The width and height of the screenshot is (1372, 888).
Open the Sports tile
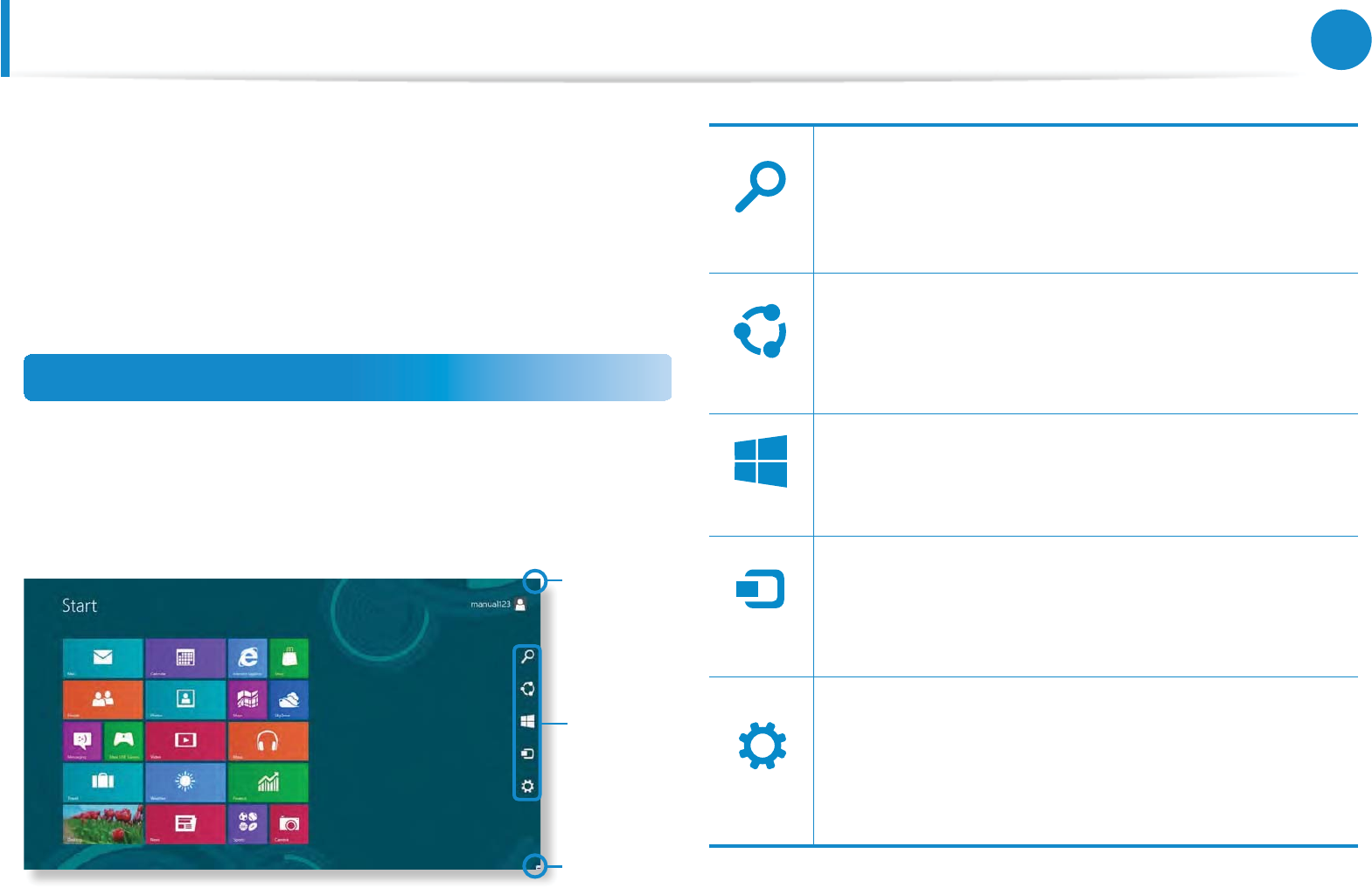click(247, 824)
